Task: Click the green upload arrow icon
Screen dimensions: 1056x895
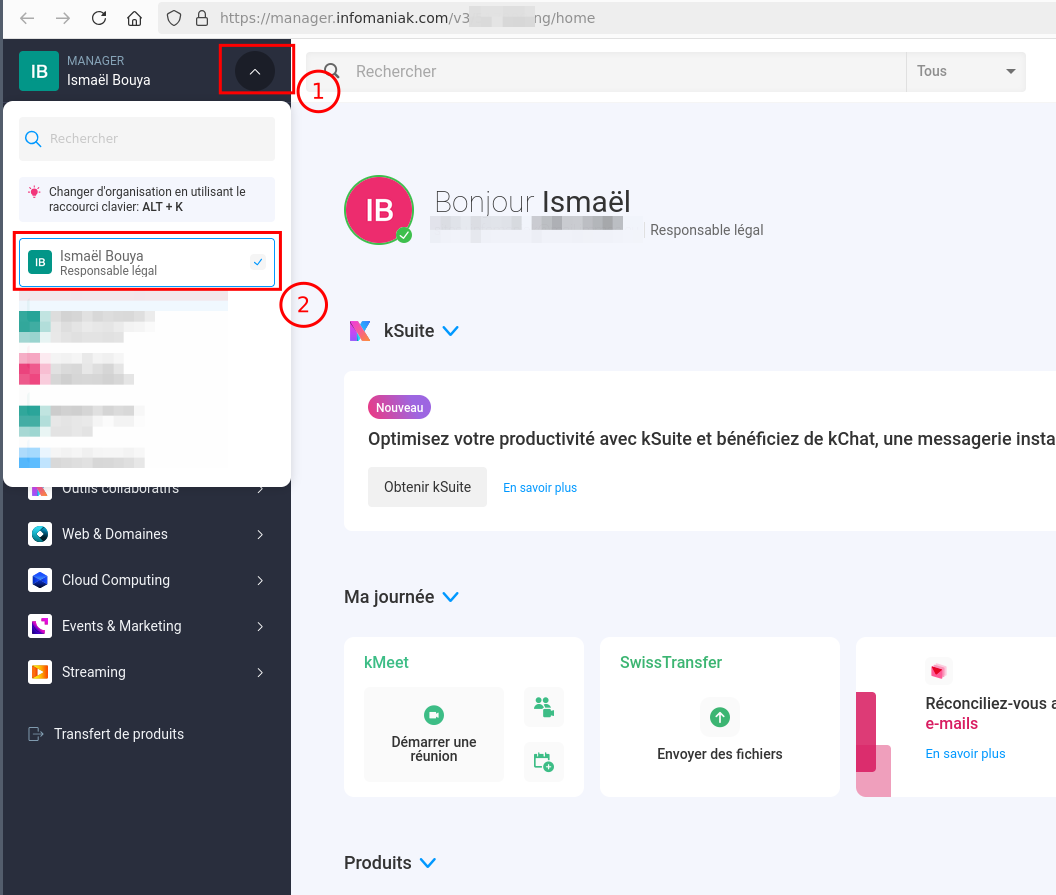Action: 720,717
